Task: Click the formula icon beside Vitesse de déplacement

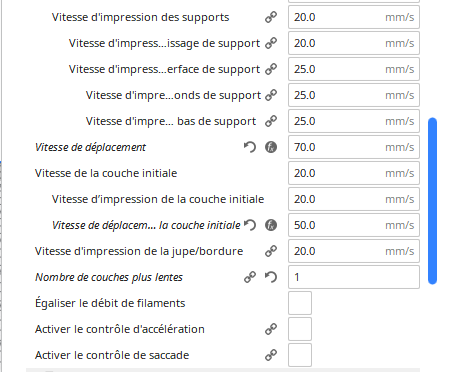Action: coord(271,147)
